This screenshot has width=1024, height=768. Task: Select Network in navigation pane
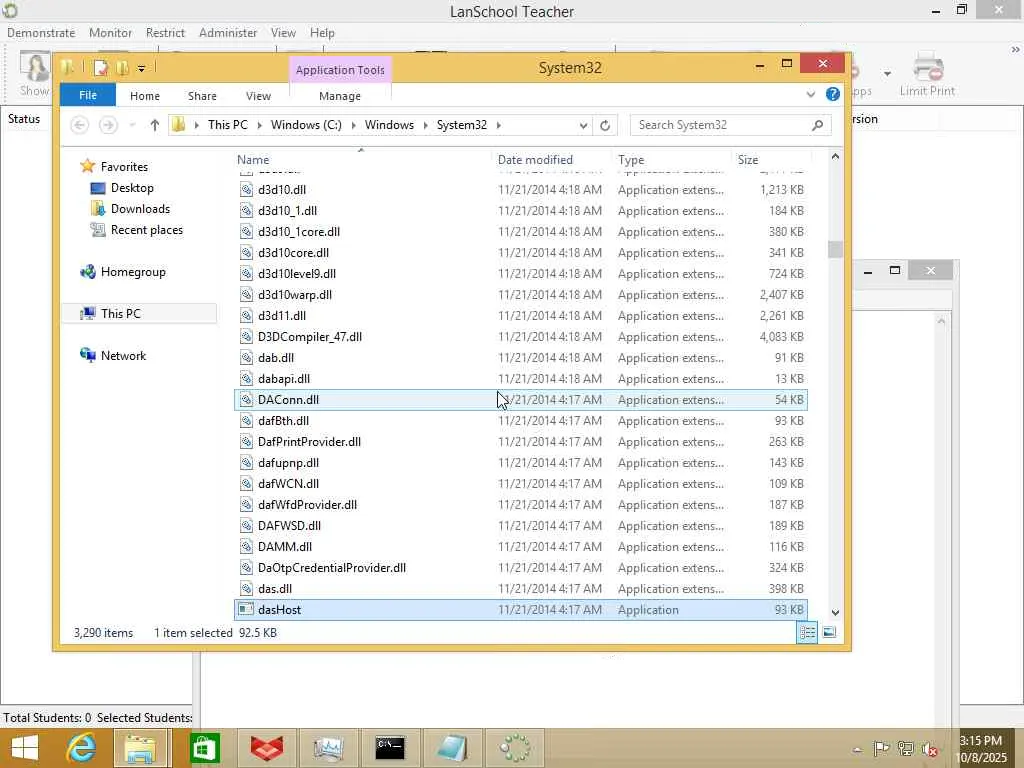(x=123, y=355)
